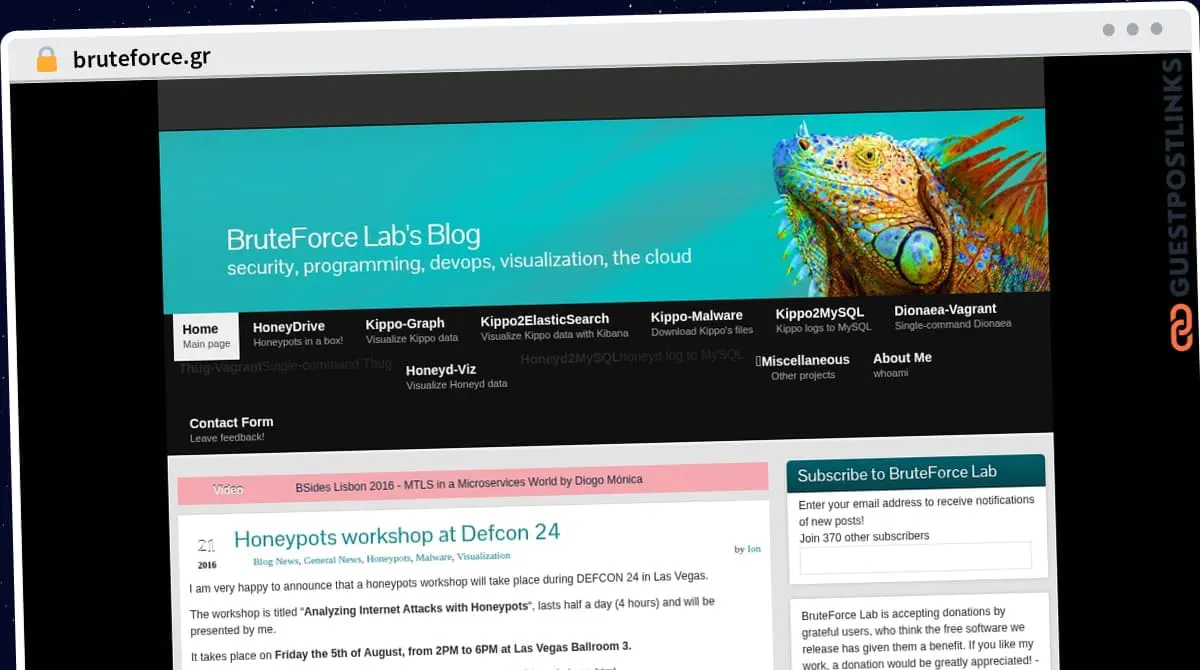The width and height of the screenshot is (1200, 670).
Task: Click the "Honeypots workshop at Defcon 24" post title
Action: (x=396, y=533)
